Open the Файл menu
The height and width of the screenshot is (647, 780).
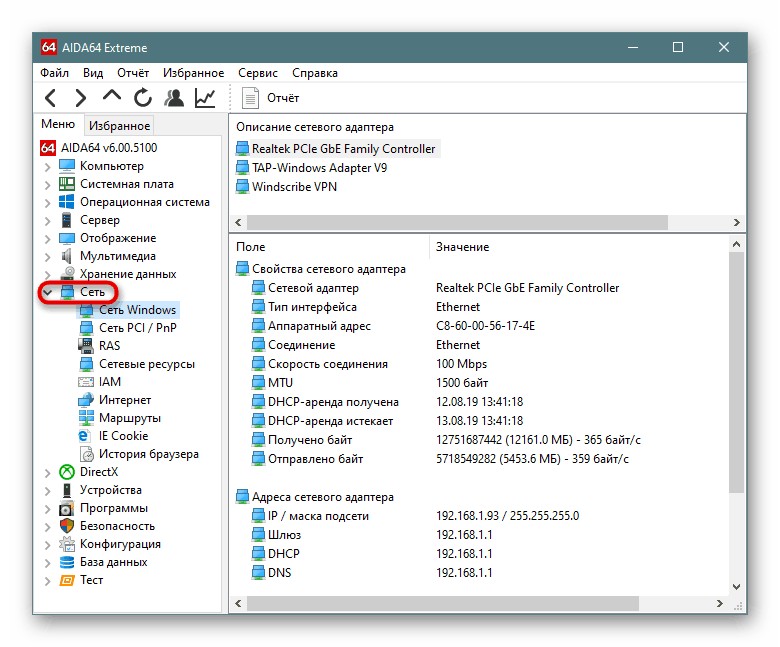(x=54, y=73)
